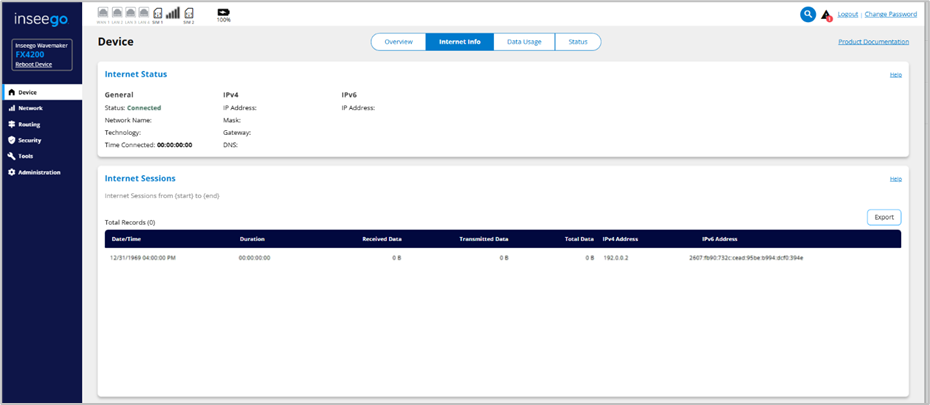Go to the Security sidebar item

pyautogui.click(x=29, y=140)
